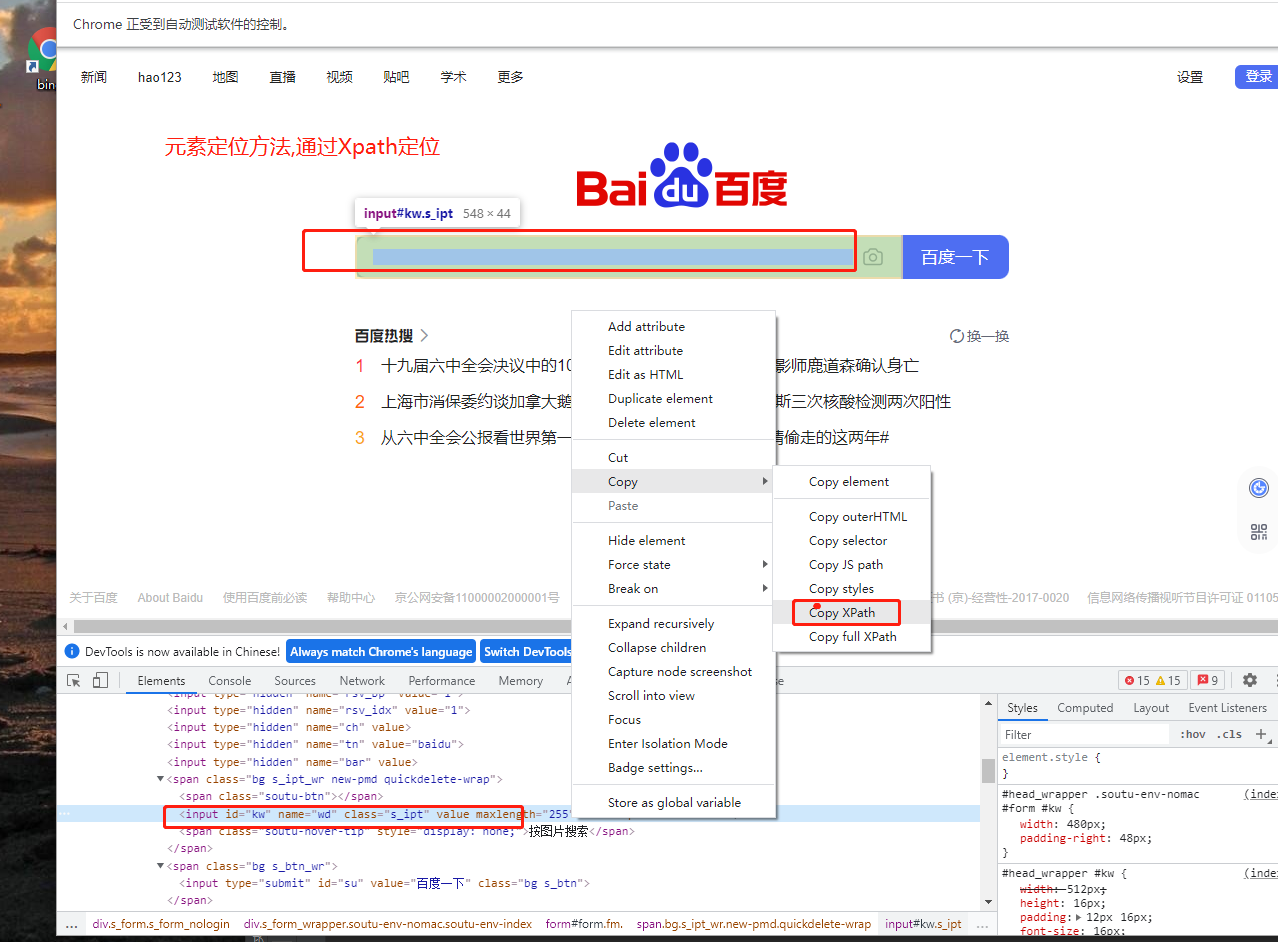Viewport: 1278px width, 942px height.
Task: Select Copy JS path
Action: click(852, 565)
